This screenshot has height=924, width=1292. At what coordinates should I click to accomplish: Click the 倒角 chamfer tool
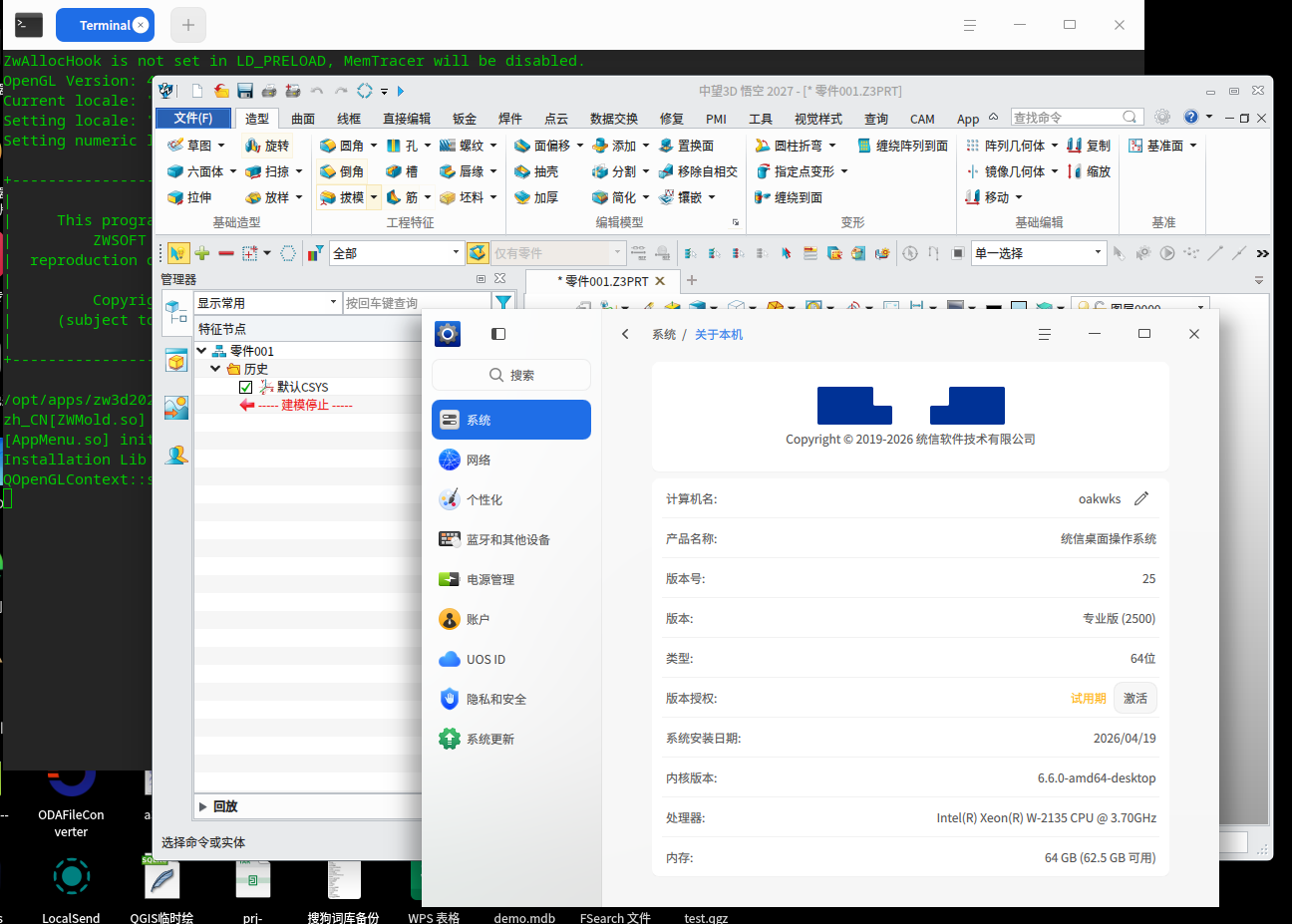(x=342, y=171)
